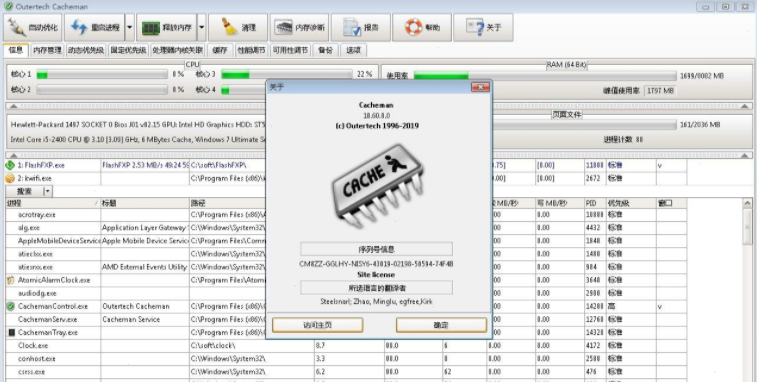This screenshot has width=757, height=382.
Task: Click the AtomicAlarmClock.exe process icon
Action: coord(11,280)
